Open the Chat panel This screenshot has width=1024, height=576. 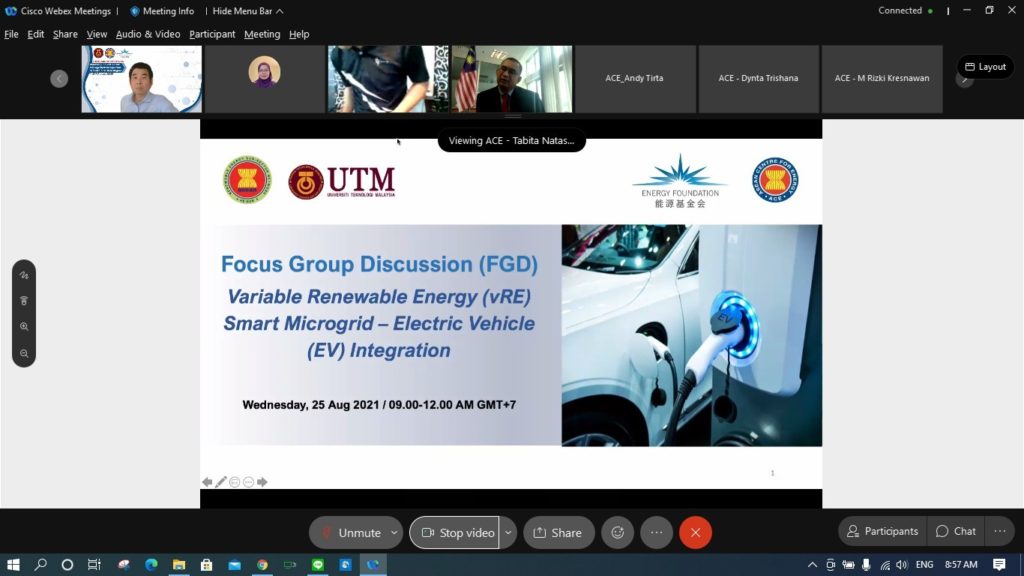pyautogui.click(x=955, y=532)
